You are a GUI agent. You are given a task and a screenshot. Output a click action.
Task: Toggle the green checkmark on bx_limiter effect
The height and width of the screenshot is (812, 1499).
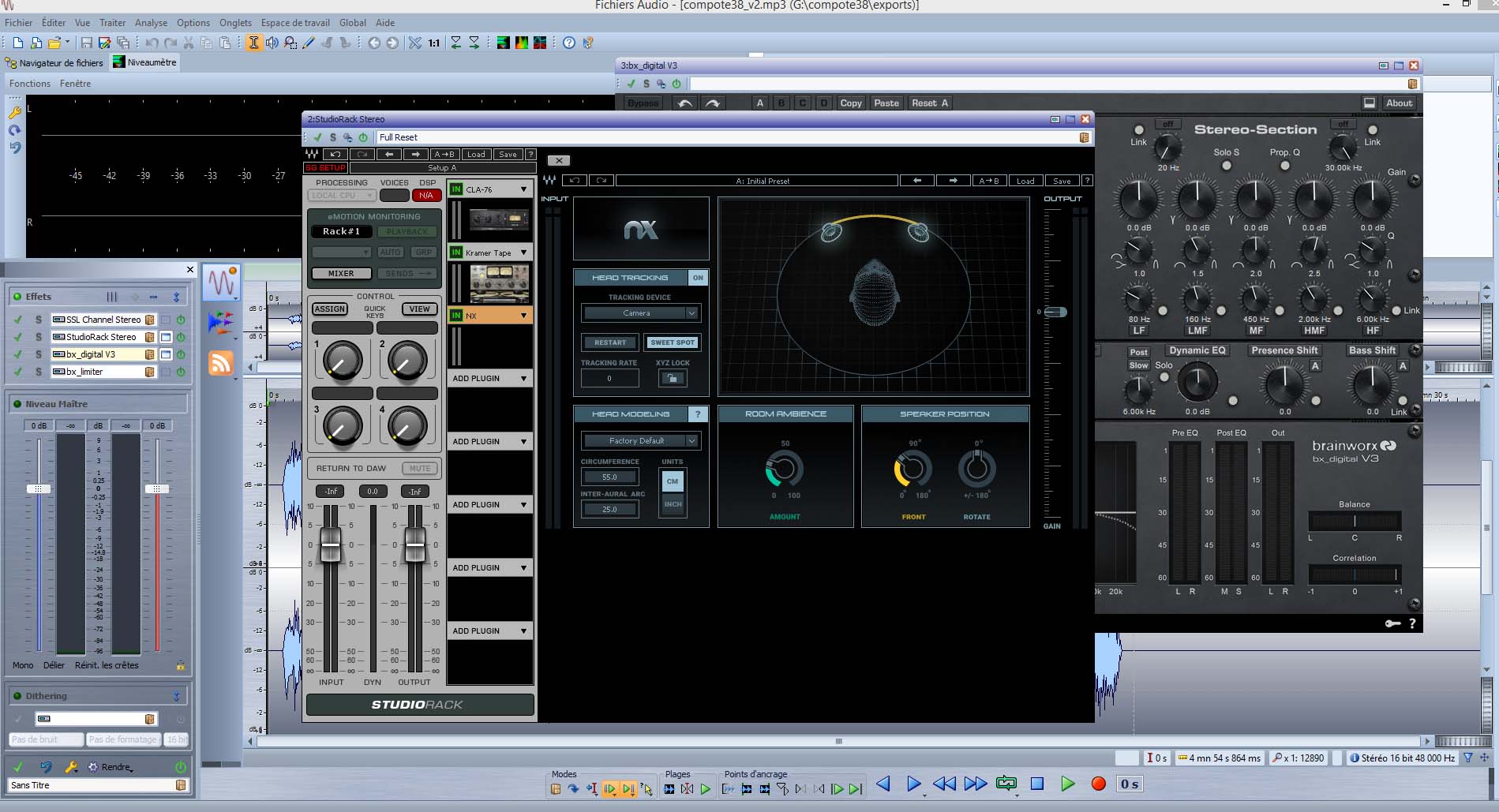point(18,372)
